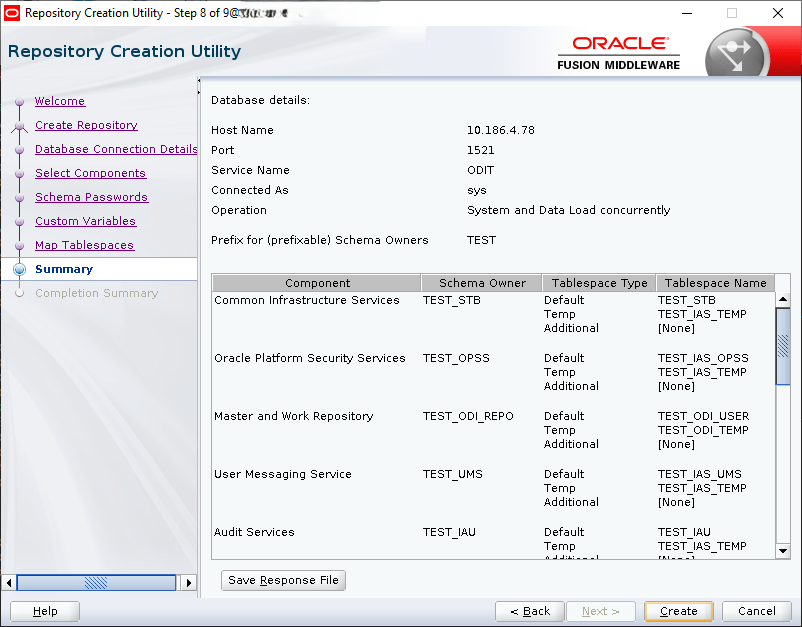Open Custom Variables step
This screenshot has width=802, height=627.
pos(85,221)
